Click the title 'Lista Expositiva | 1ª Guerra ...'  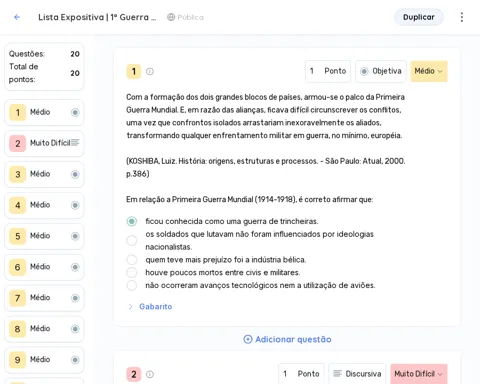click(x=97, y=17)
